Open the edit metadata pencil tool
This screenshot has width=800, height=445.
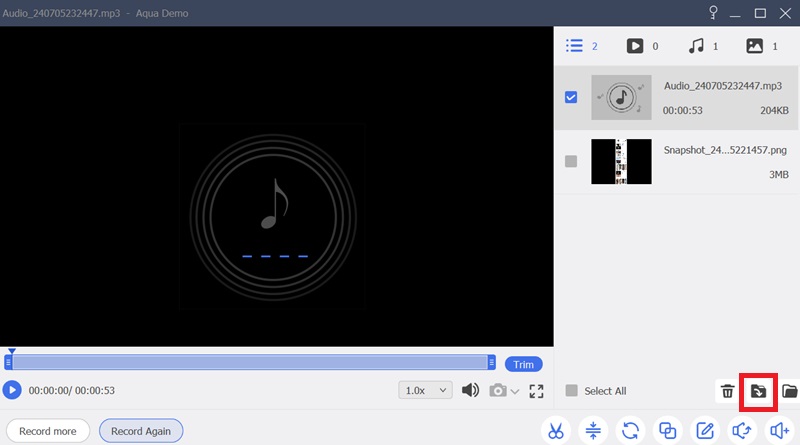click(x=705, y=431)
